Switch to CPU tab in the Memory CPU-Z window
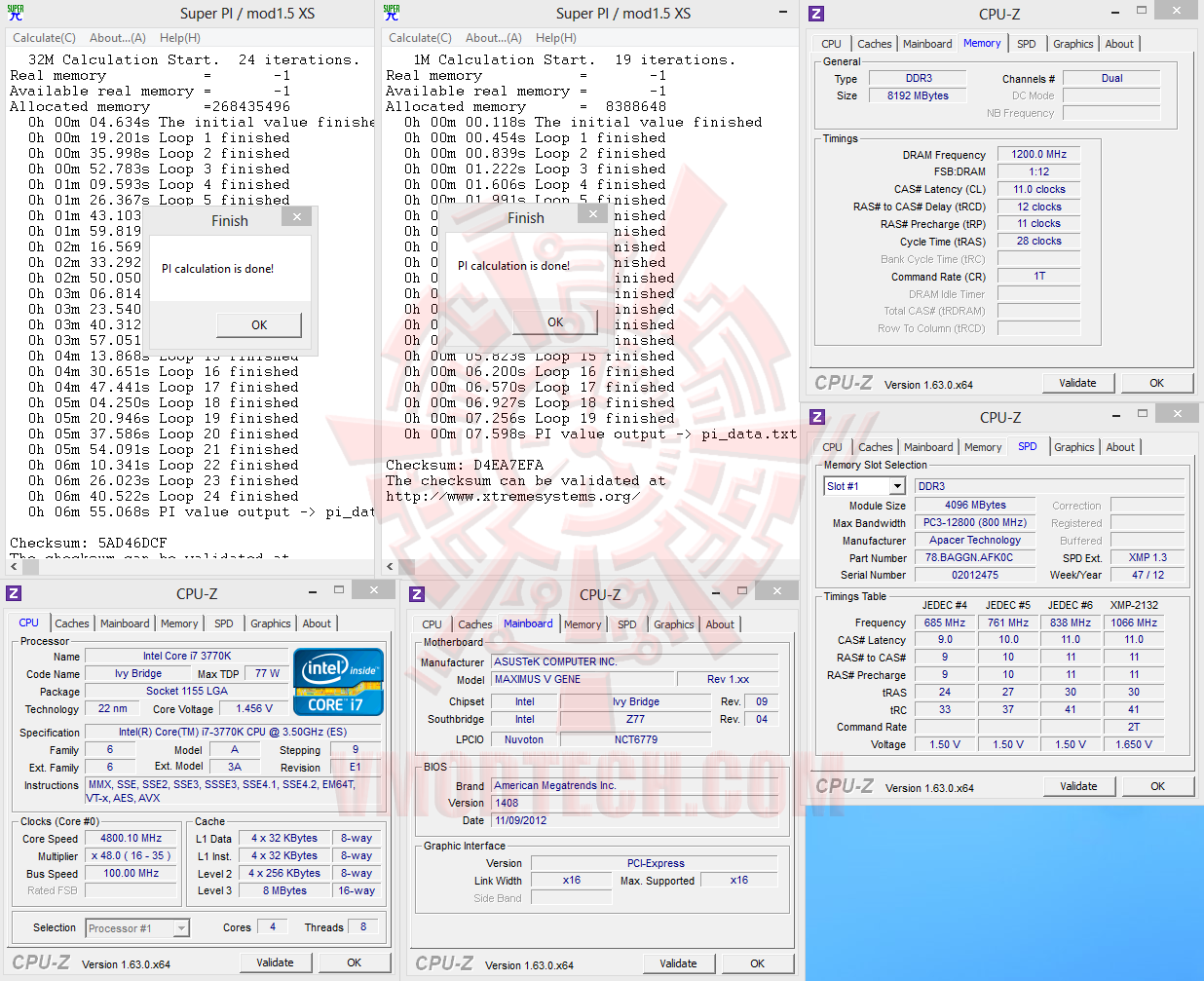The image size is (1204, 981). click(x=831, y=44)
